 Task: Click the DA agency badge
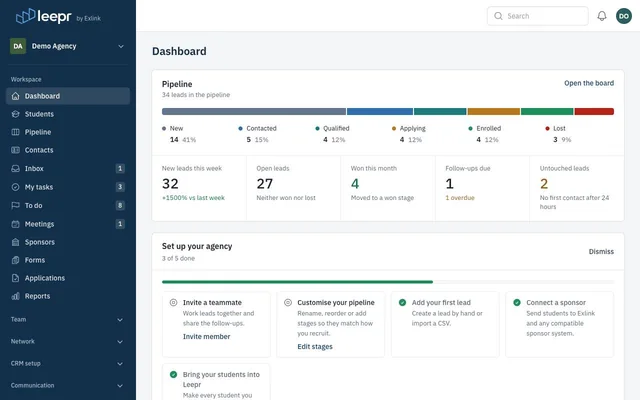click(18, 46)
